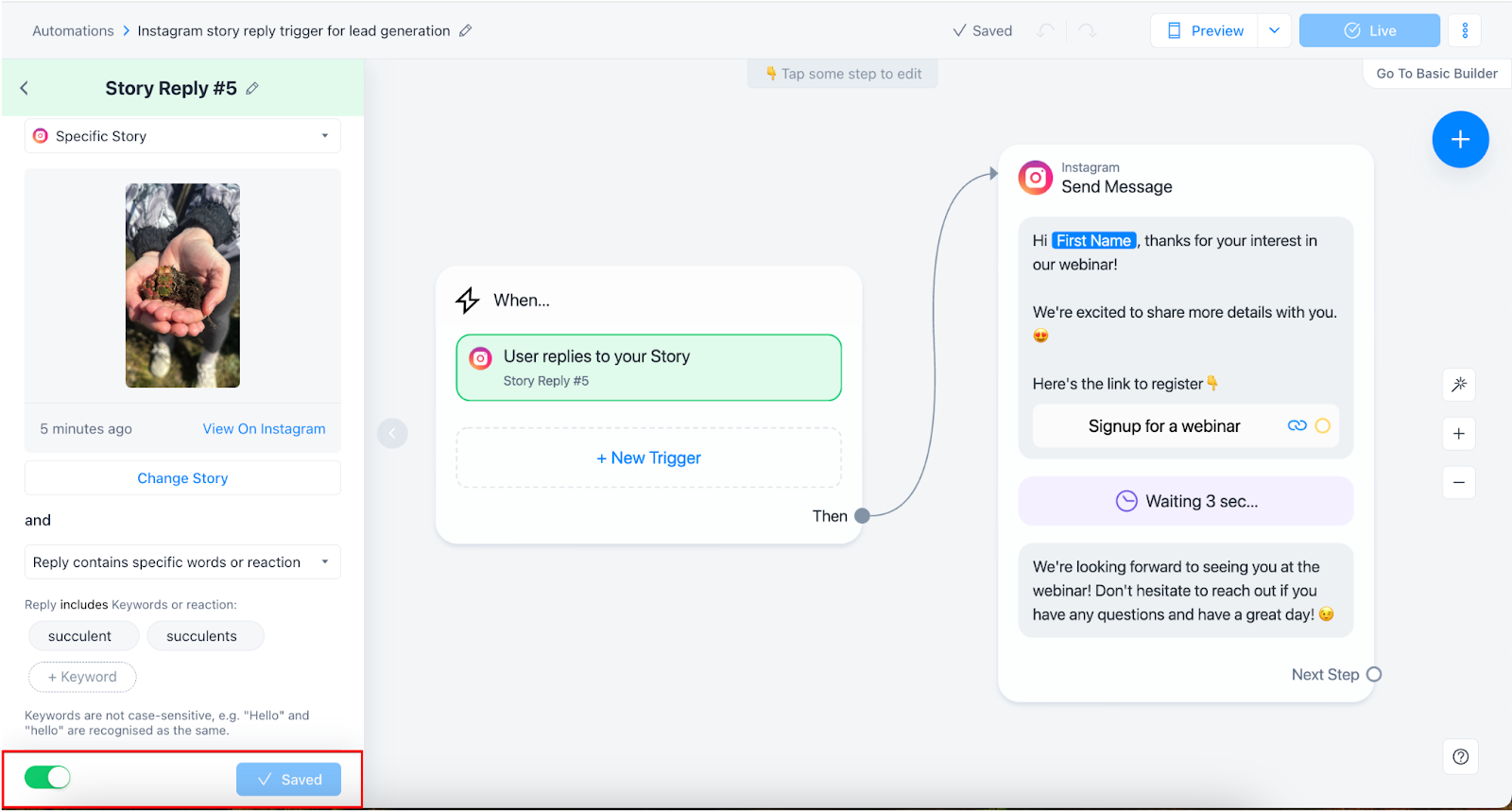Open the help question mark icon
The height and width of the screenshot is (811, 1512).
pos(1460,756)
